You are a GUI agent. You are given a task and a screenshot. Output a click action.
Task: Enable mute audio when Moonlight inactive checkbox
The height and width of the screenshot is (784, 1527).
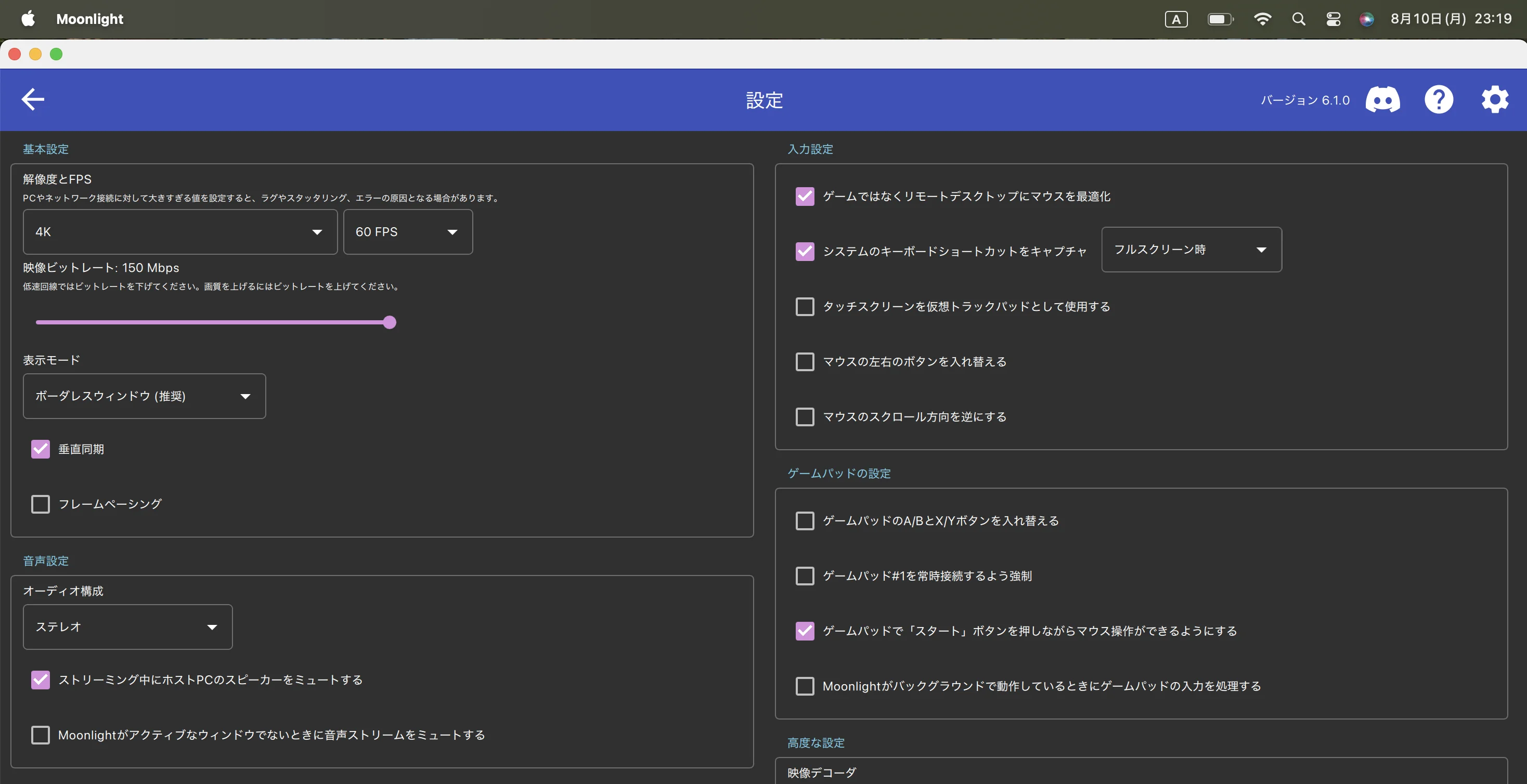tap(41, 735)
